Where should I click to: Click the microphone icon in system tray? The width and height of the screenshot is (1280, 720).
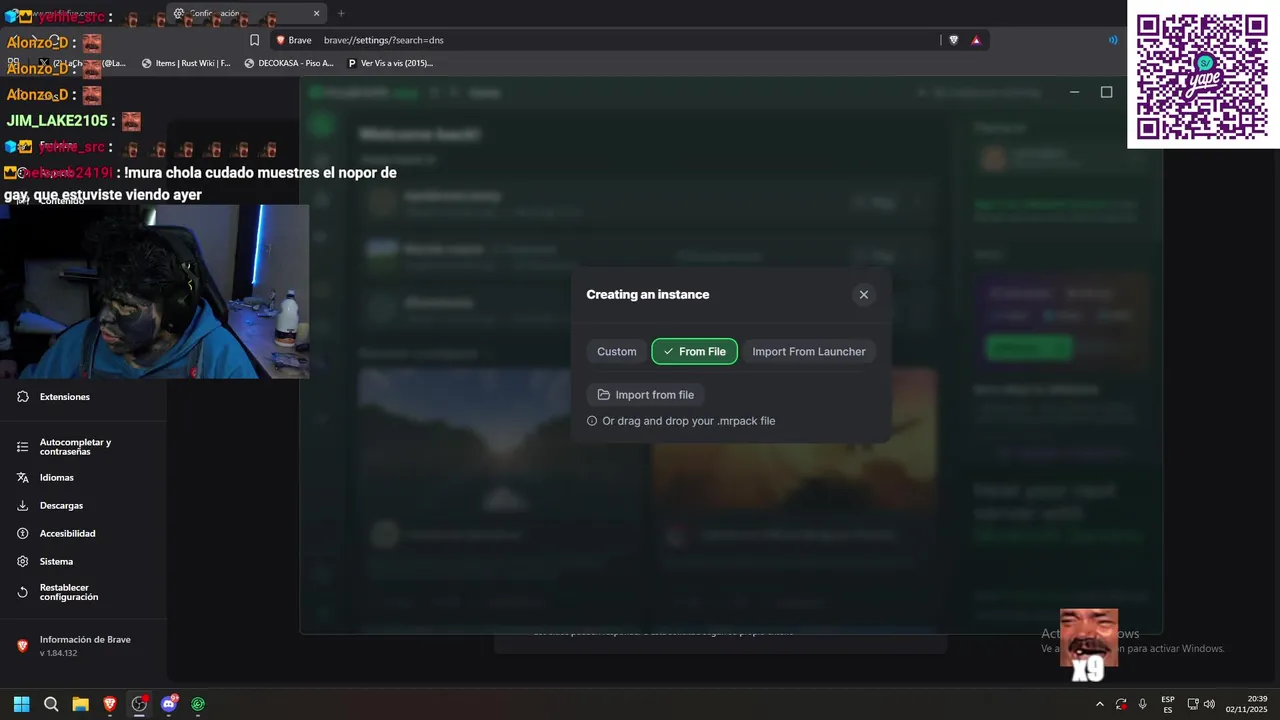coord(1142,704)
